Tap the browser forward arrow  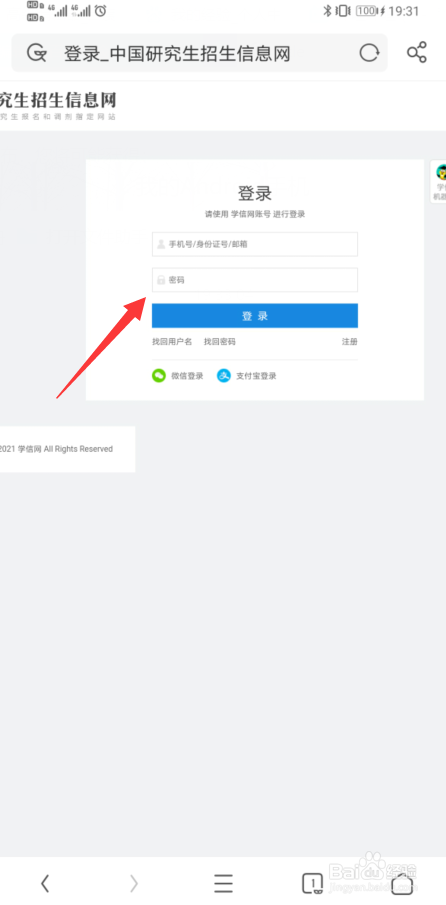click(x=134, y=882)
